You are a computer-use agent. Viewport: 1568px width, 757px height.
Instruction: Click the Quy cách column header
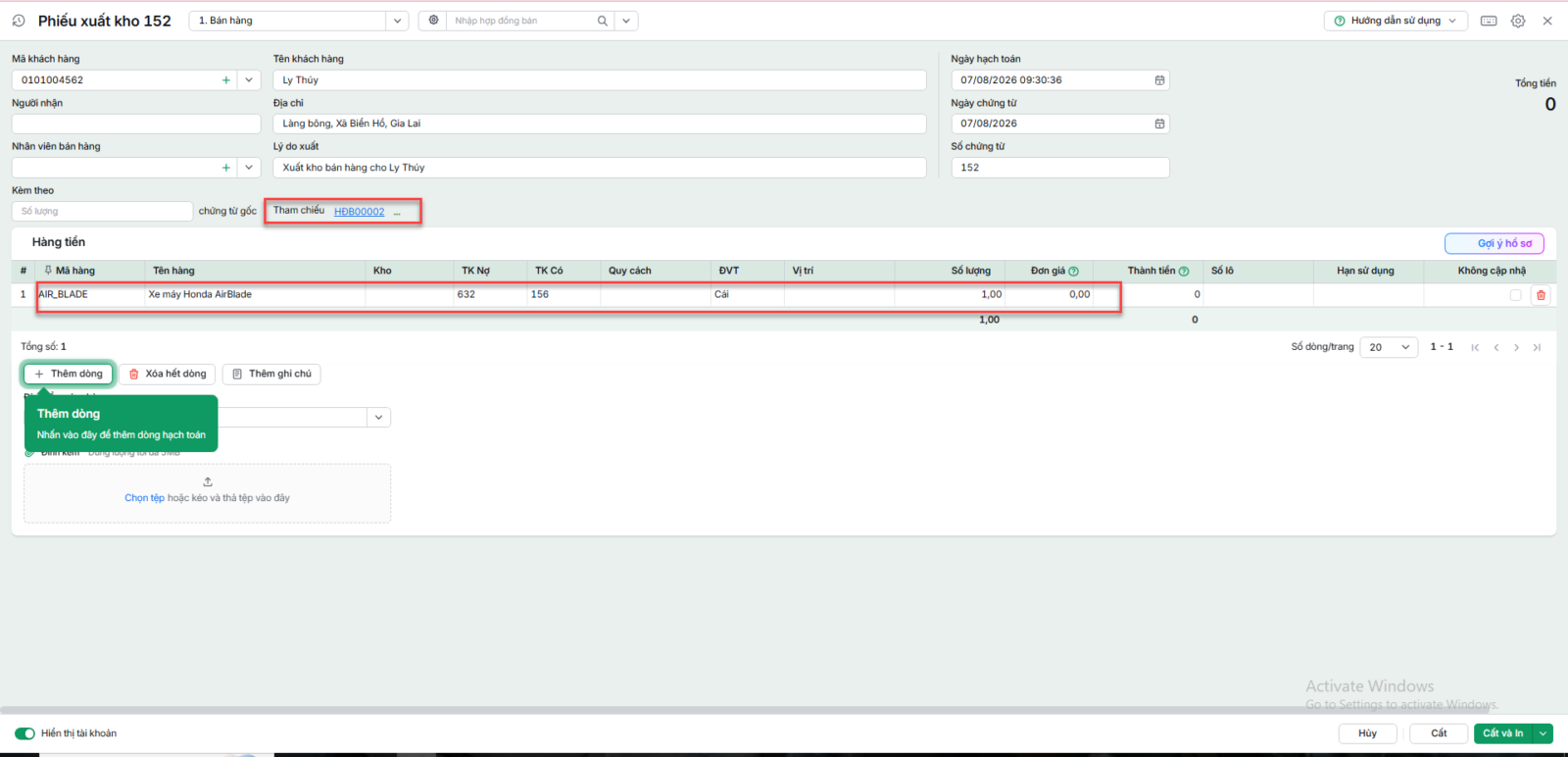pos(656,271)
